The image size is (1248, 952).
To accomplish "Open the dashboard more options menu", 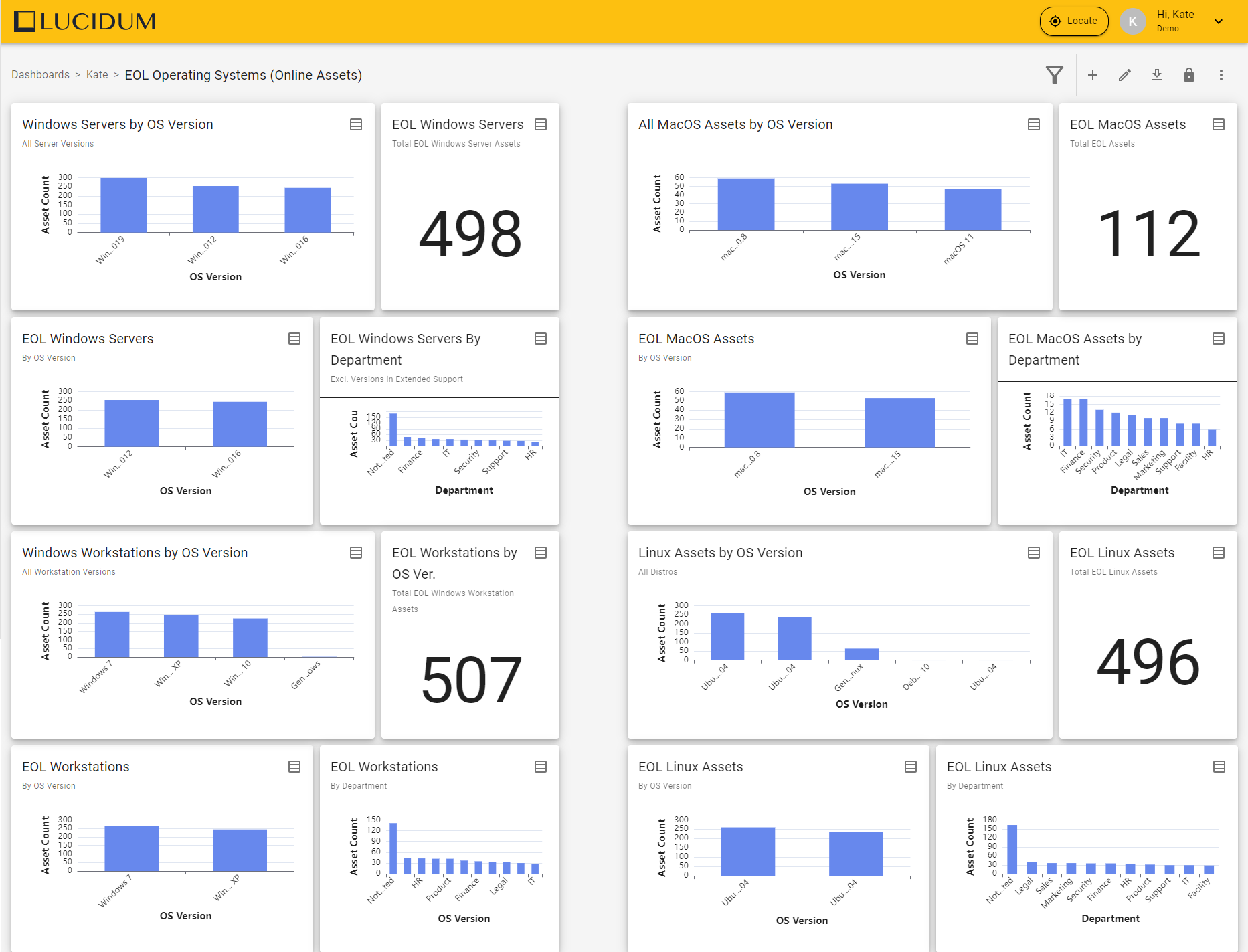I will click(x=1221, y=75).
